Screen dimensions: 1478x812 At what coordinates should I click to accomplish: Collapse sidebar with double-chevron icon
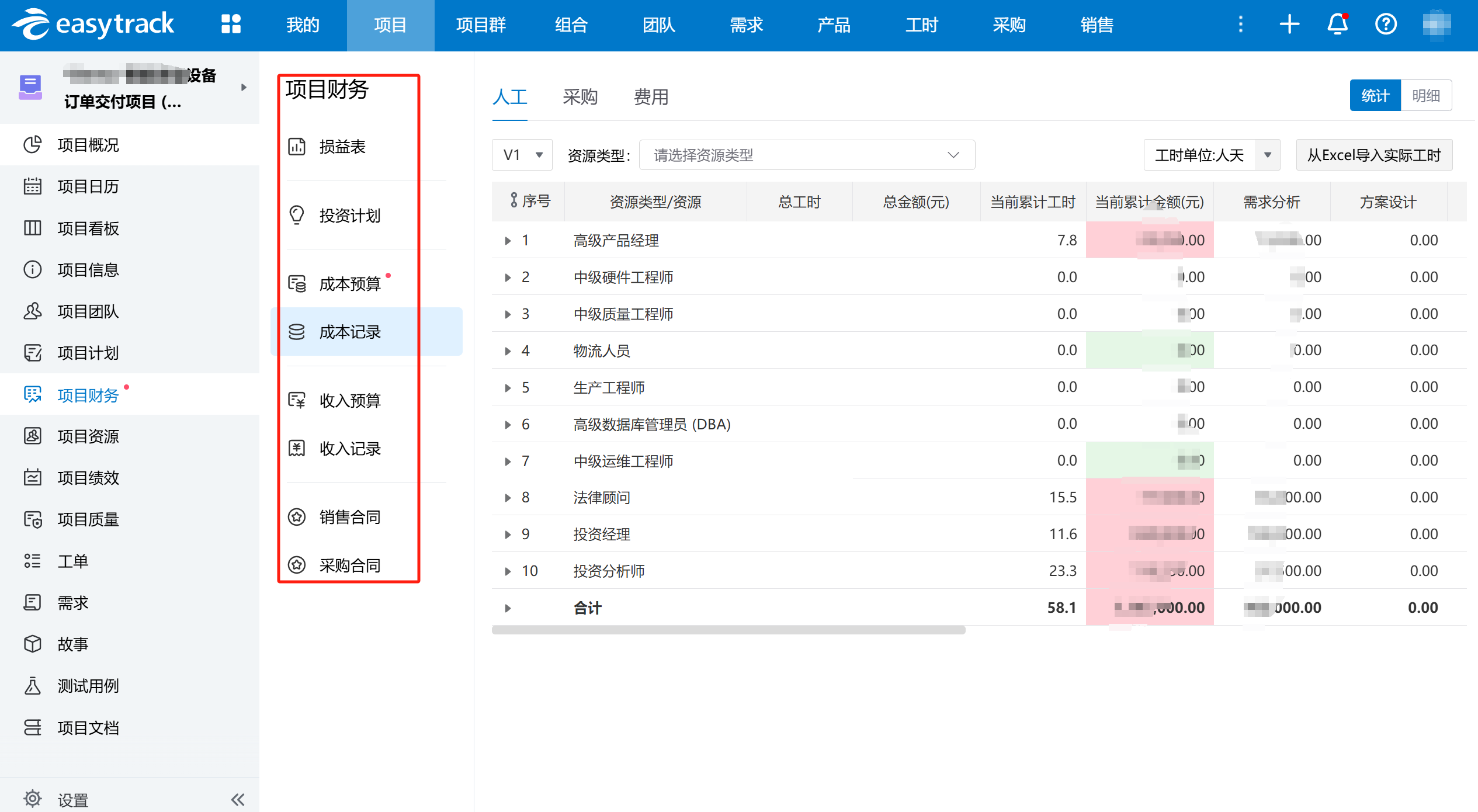(238, 799)
